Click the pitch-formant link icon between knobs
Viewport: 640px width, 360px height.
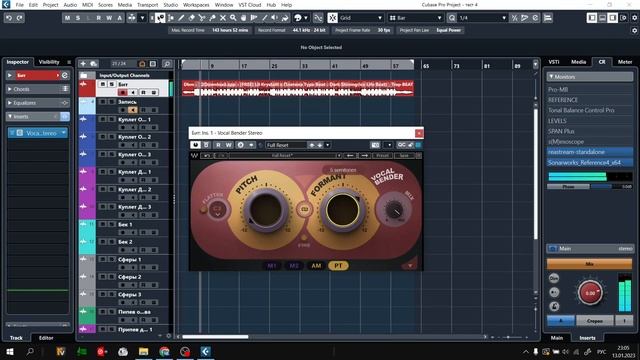click(304, 209)
